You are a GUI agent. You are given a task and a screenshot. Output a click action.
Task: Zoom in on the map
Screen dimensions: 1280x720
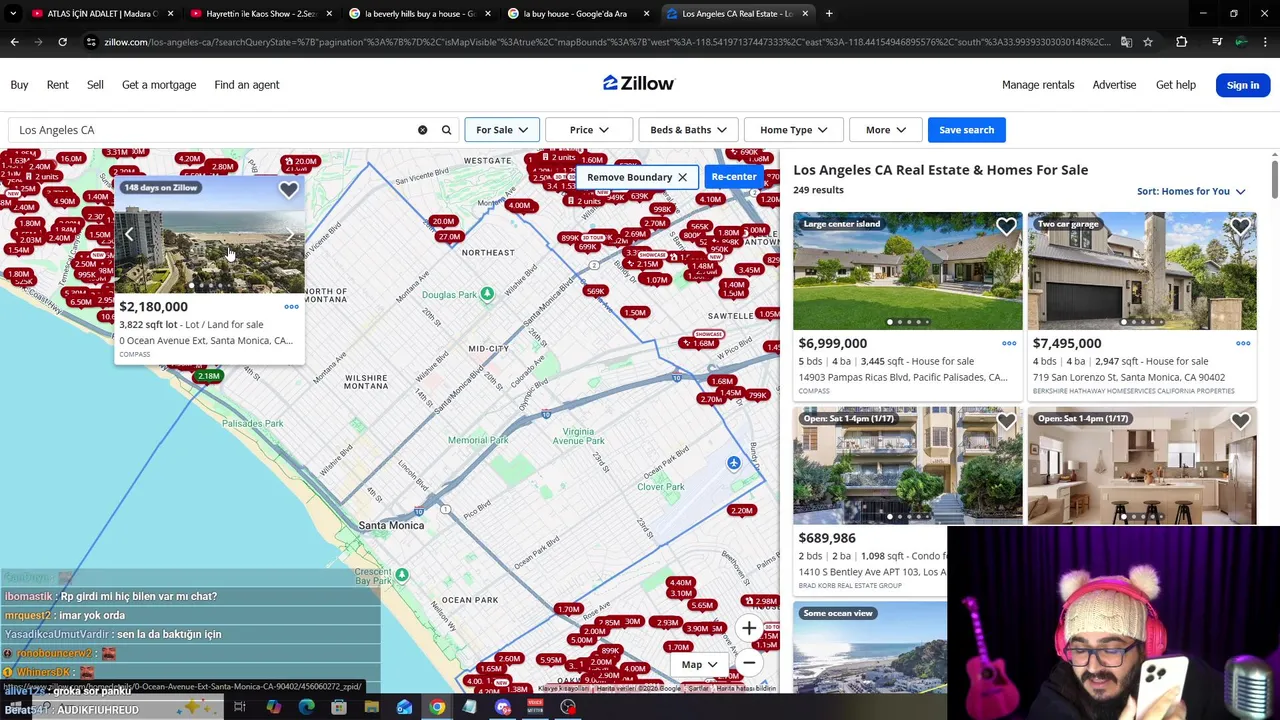(x=749, y=628)
